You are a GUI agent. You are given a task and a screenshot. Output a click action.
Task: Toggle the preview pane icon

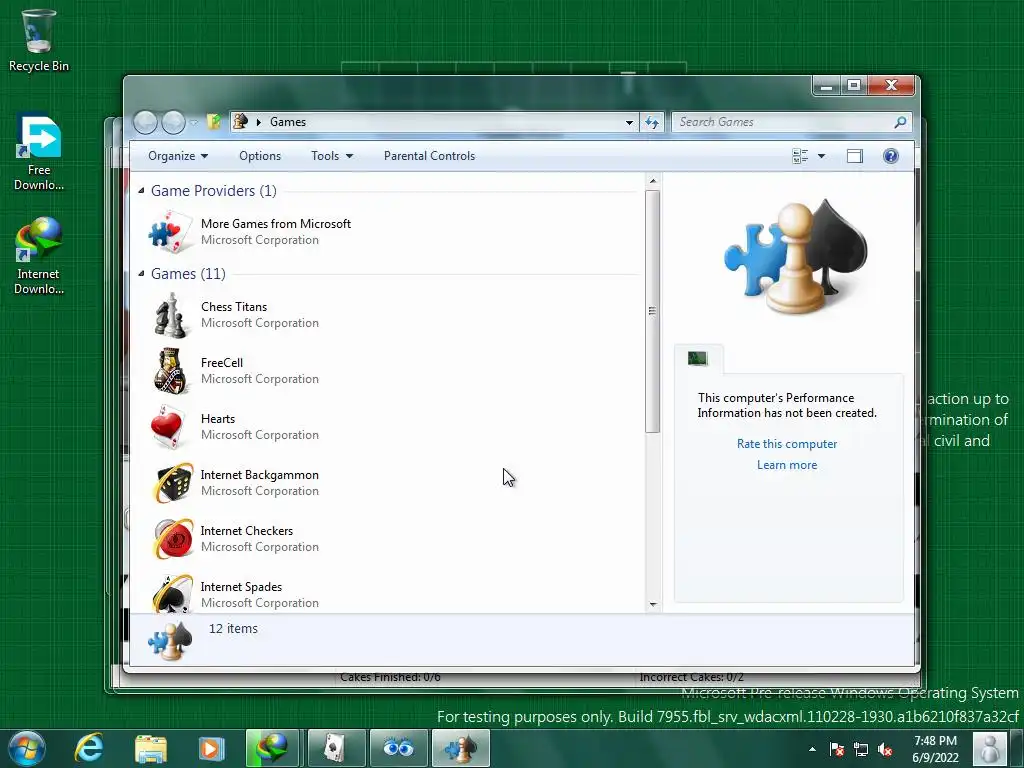pos(855,156)
